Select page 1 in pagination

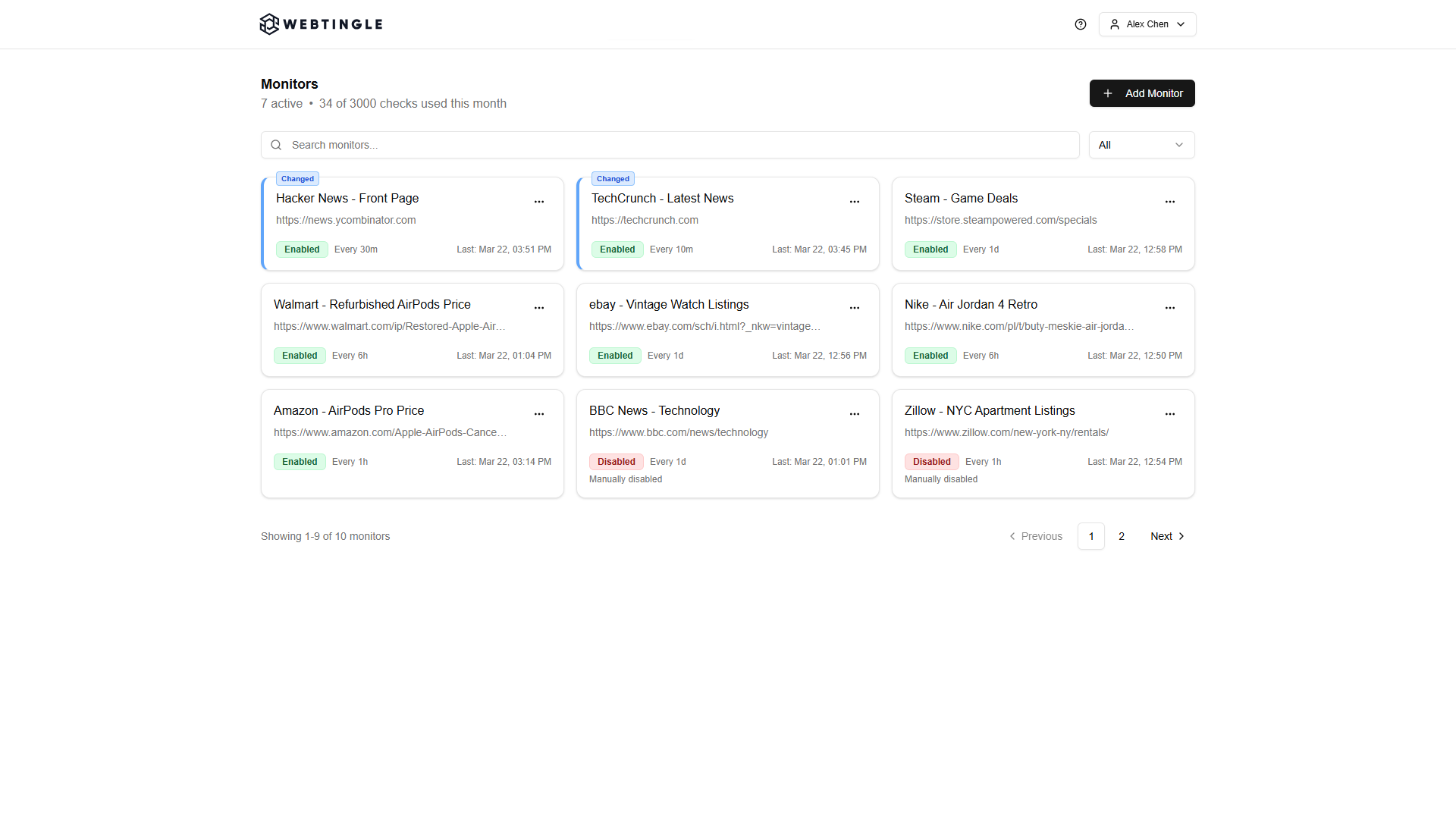click(x=1091, y=536)
